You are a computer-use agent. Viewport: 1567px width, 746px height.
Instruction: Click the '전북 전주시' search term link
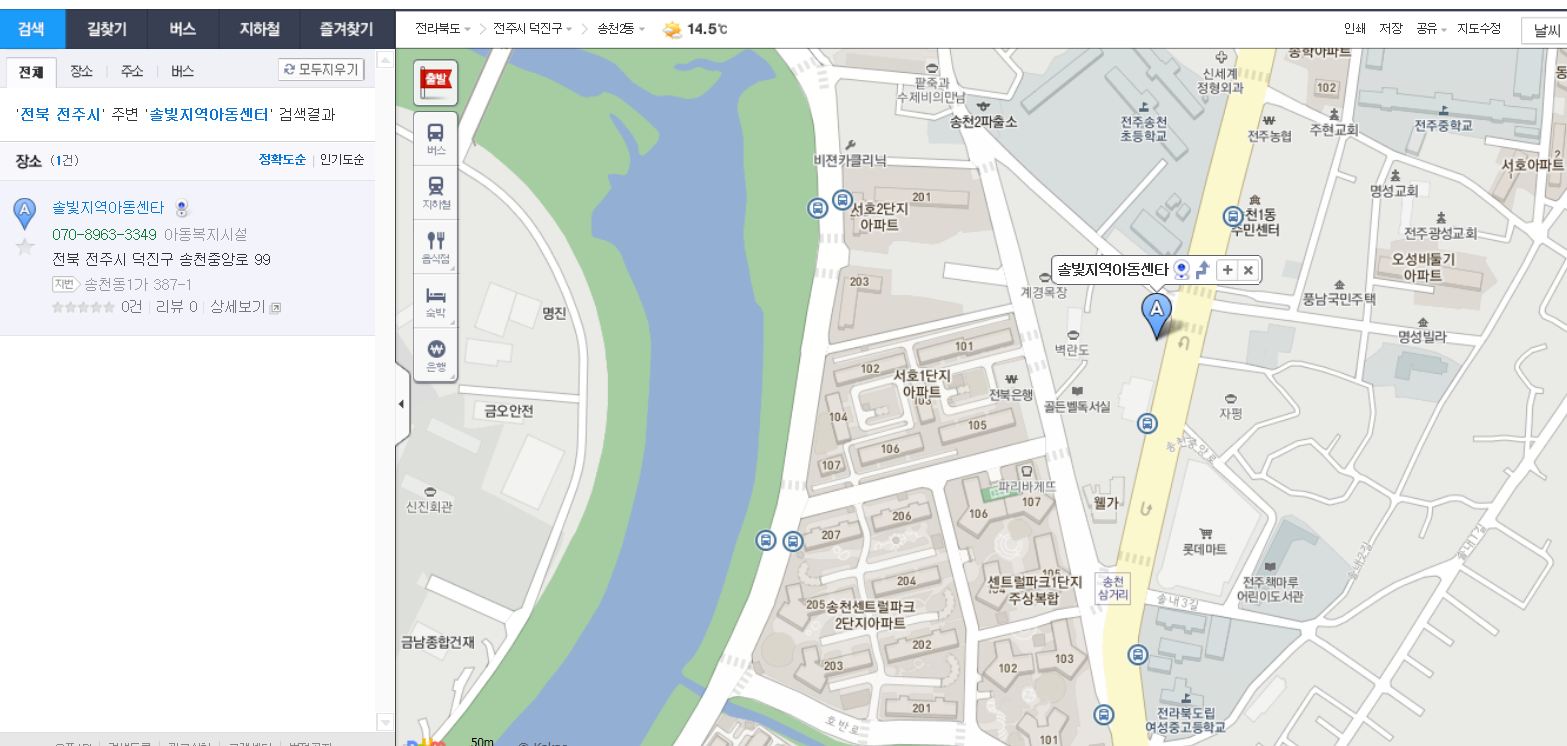[60, 115]
